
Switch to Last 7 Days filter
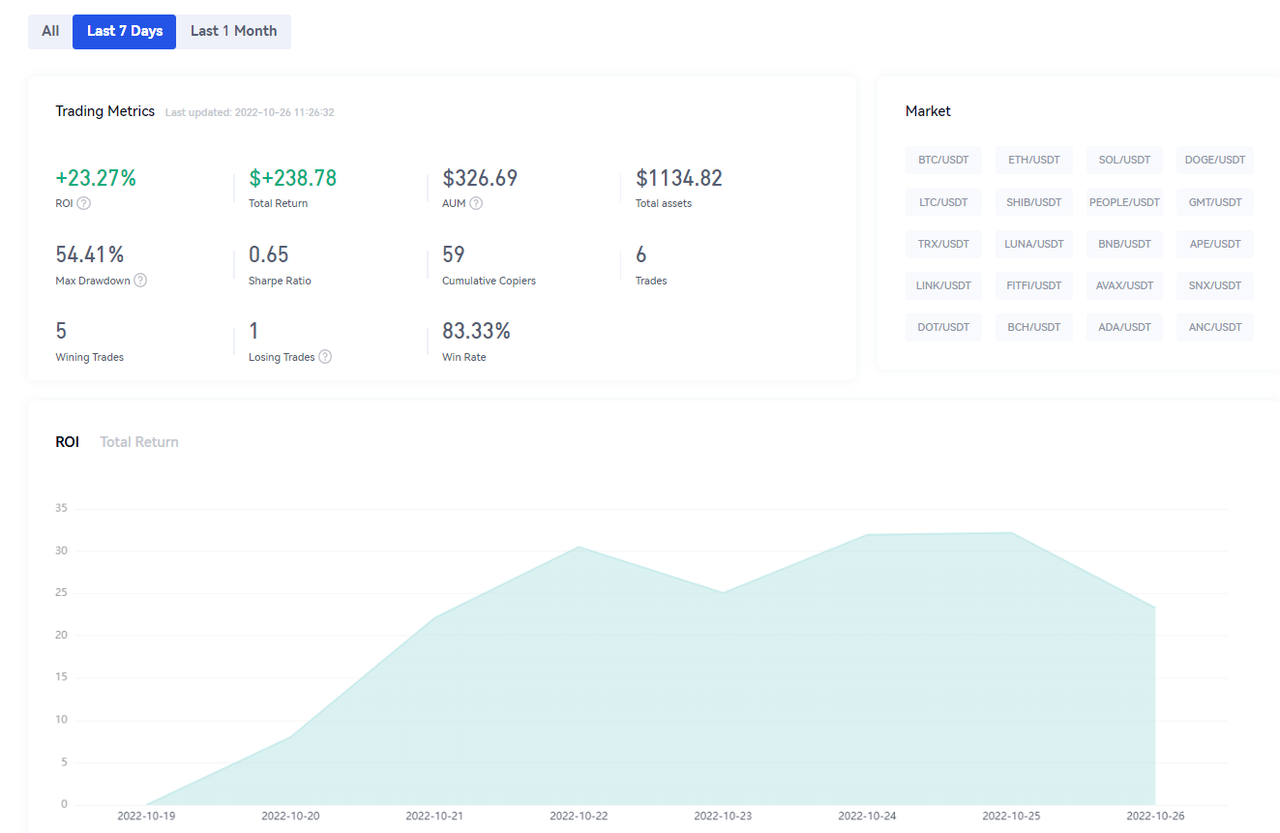pos(124,31)
